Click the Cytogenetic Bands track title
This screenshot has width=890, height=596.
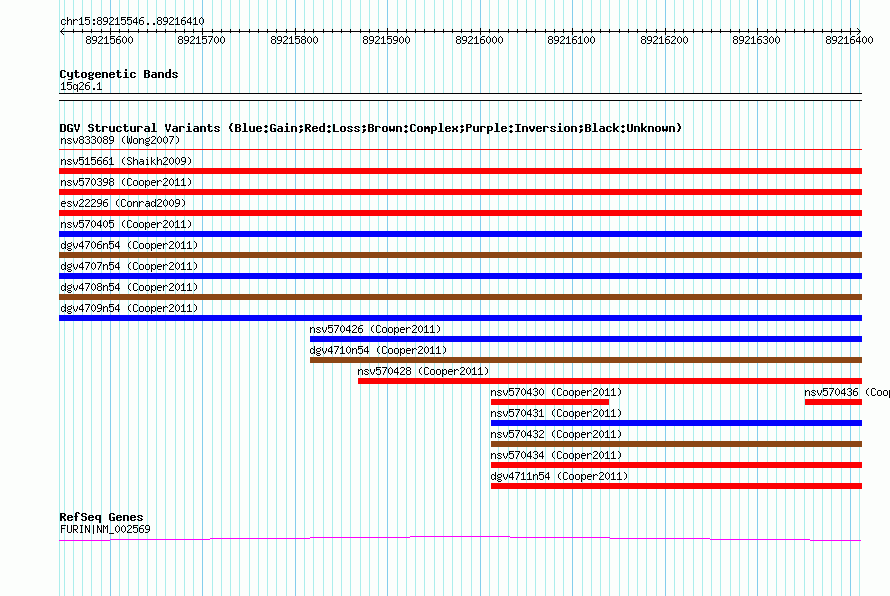119,74
